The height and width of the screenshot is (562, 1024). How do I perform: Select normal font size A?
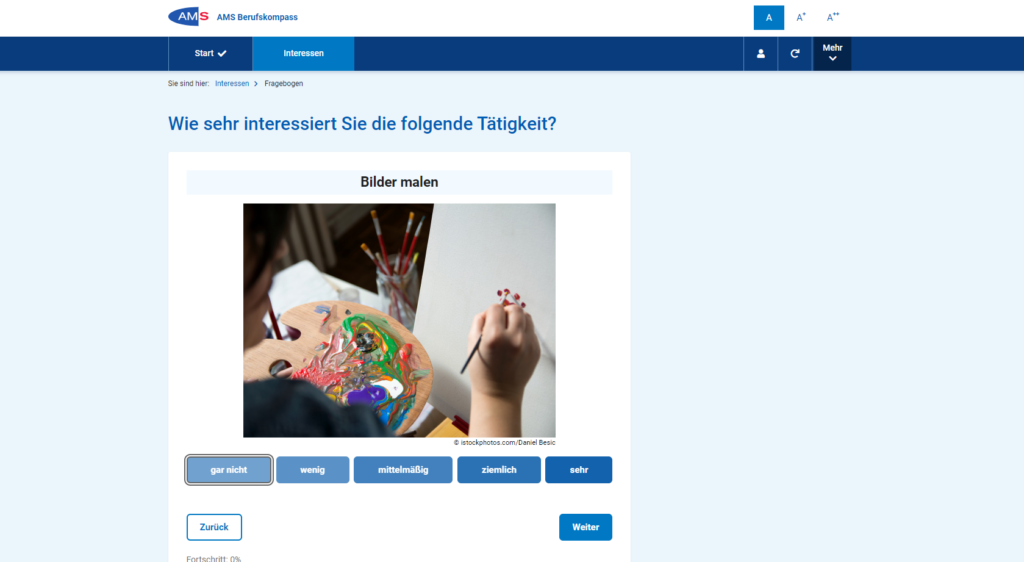769,18
